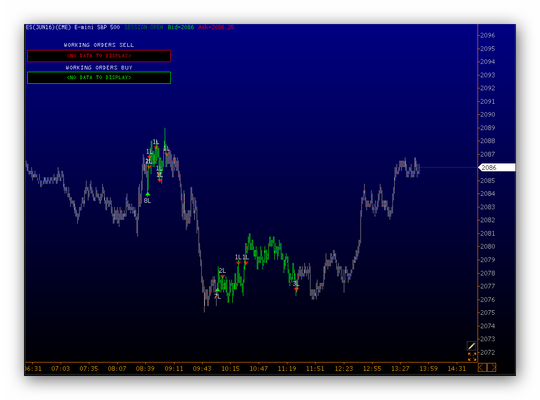Click the 2081 price axis label
Screen dimensions: 540x400
pos(488,234)
